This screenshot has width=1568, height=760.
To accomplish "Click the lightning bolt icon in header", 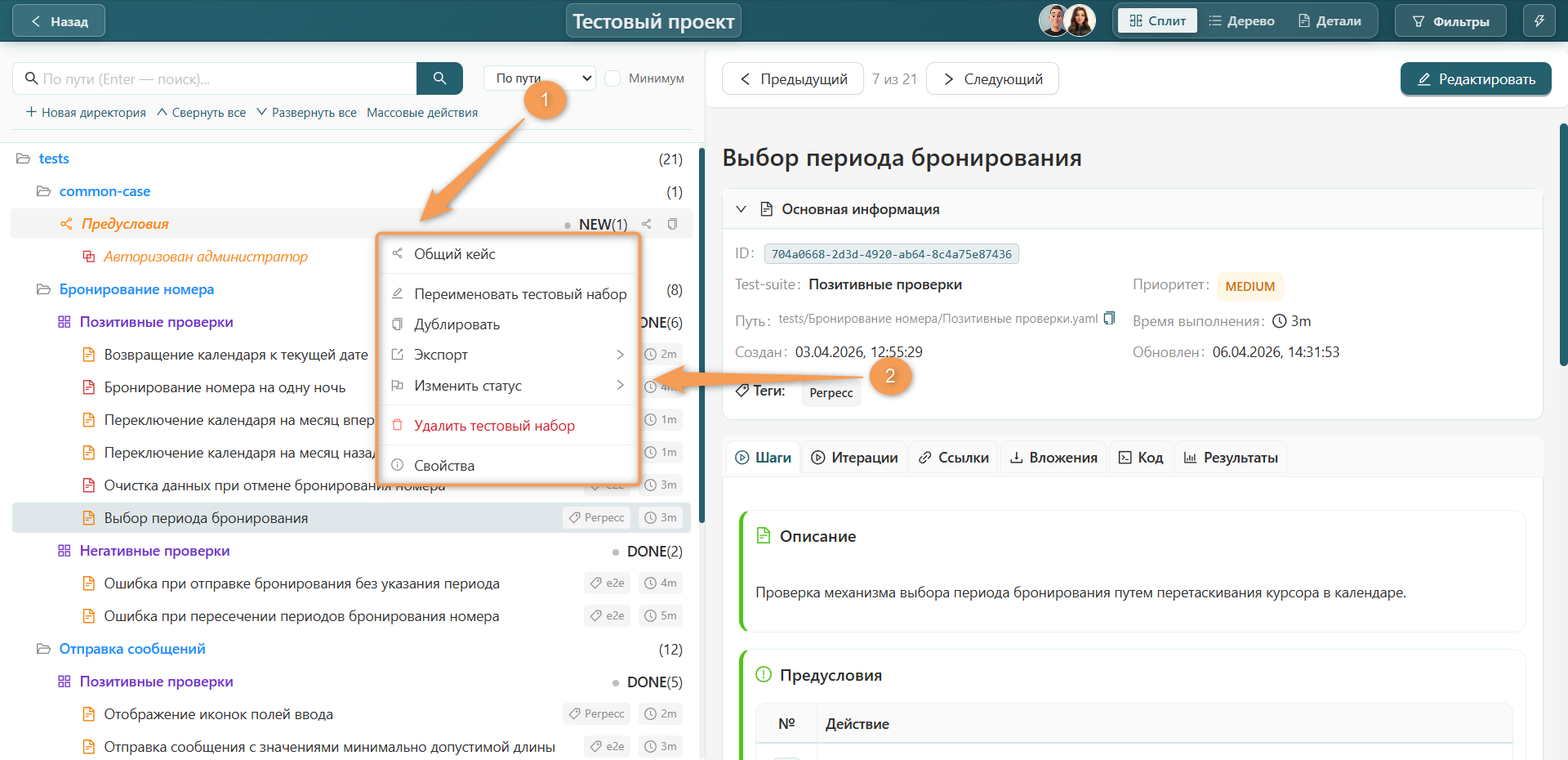I will [x=1539, y=21].
